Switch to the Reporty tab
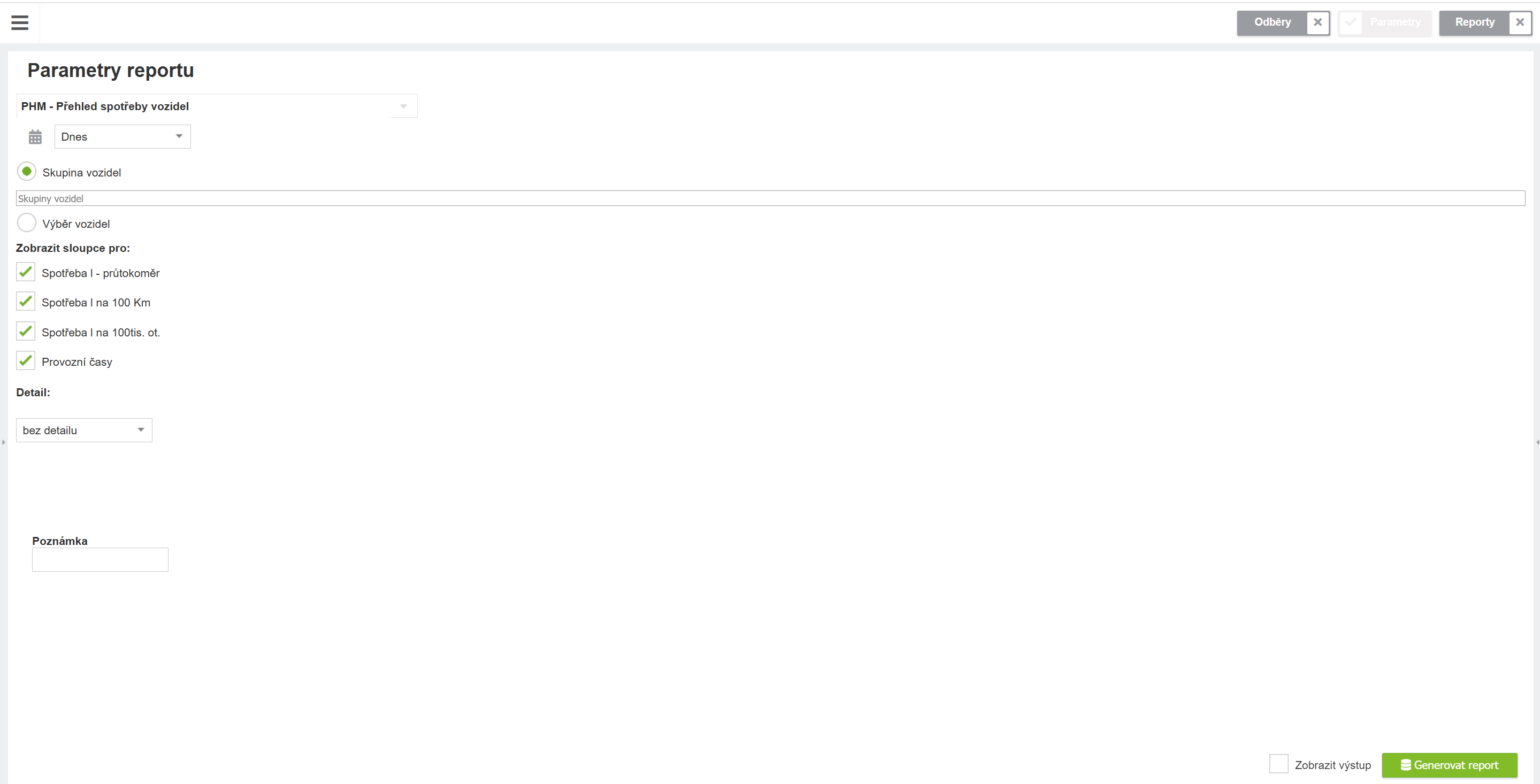The image size is (1540, 784). [x=1474, y=22]
